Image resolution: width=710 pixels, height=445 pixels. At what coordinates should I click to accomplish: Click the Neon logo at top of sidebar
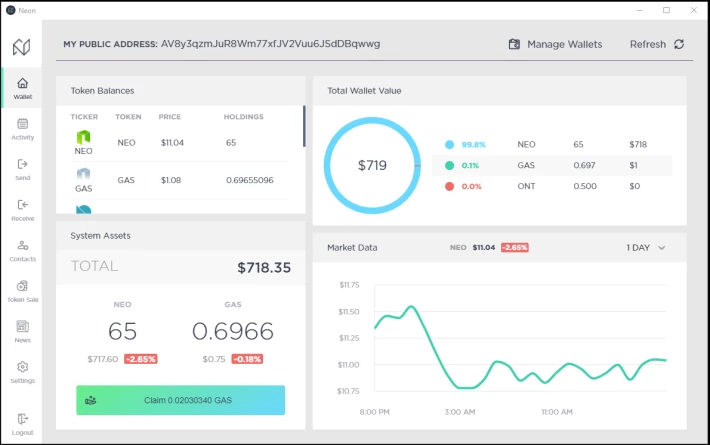coord(21,47)
